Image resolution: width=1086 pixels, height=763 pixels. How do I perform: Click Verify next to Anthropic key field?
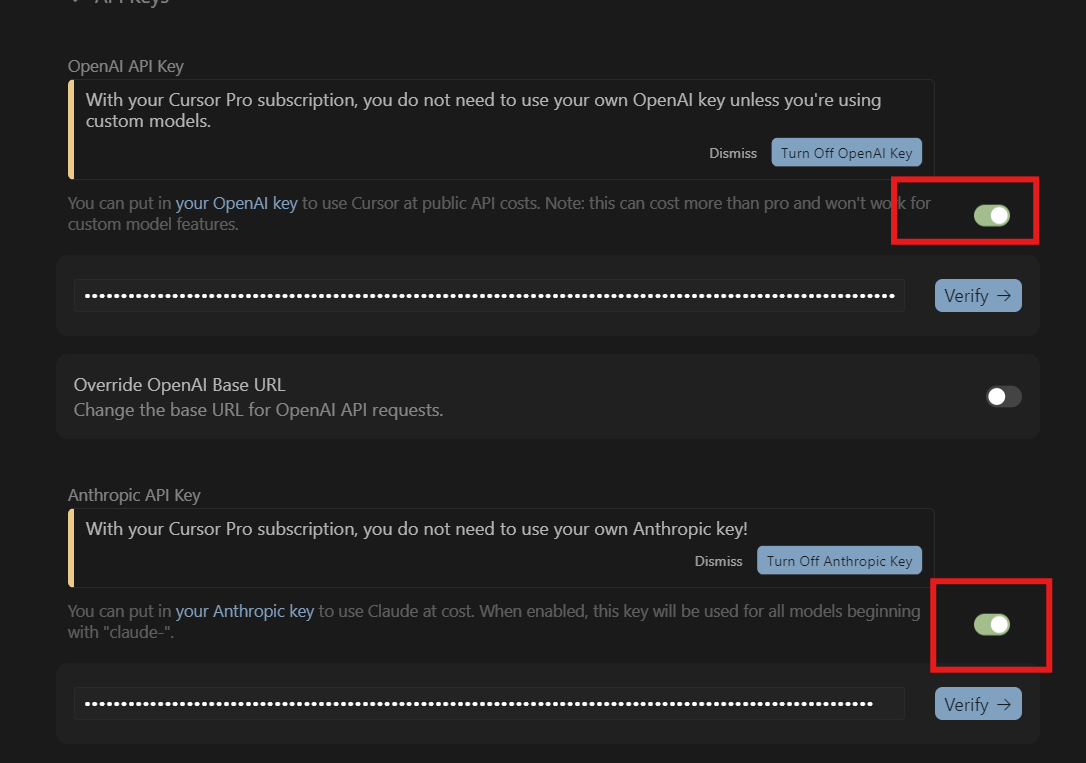pos(978,704)
